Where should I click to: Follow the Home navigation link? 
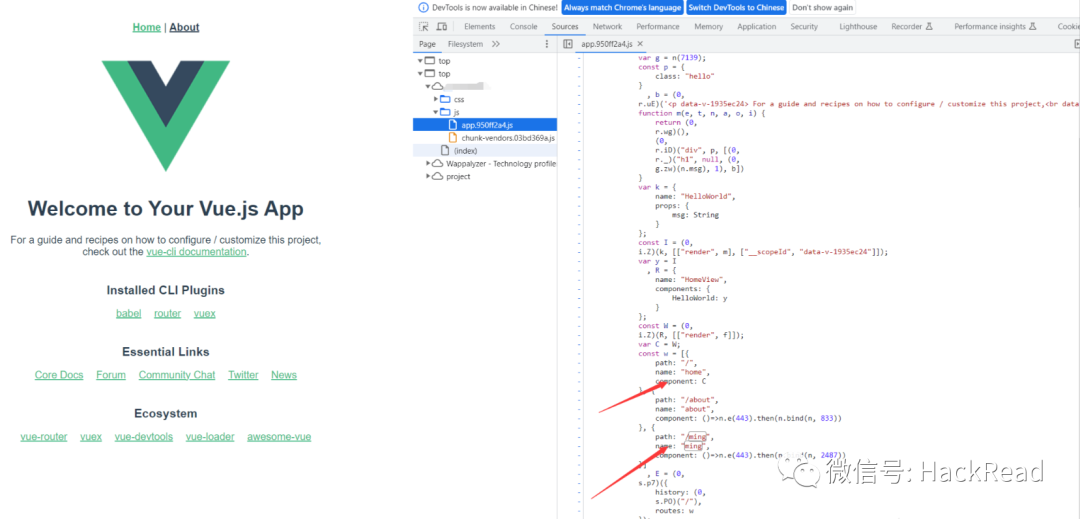[147, 28]
